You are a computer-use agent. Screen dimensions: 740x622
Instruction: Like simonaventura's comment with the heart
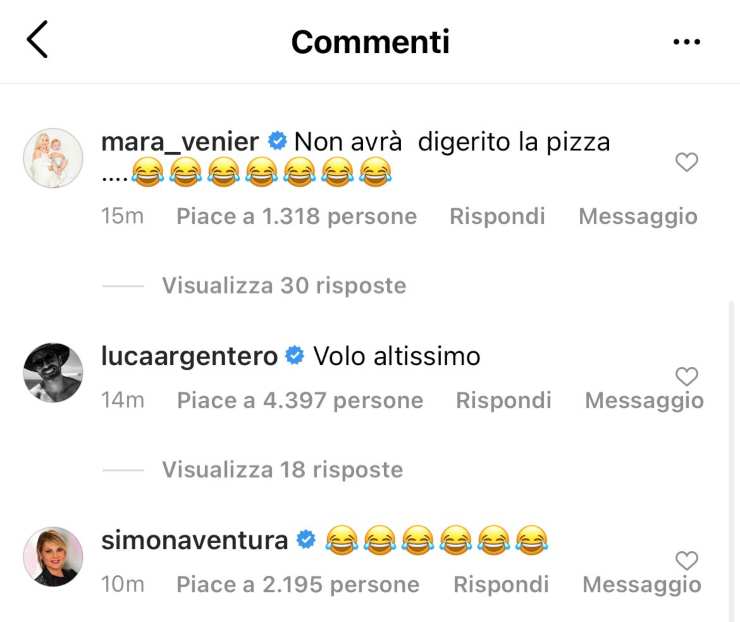click(686, 561)
